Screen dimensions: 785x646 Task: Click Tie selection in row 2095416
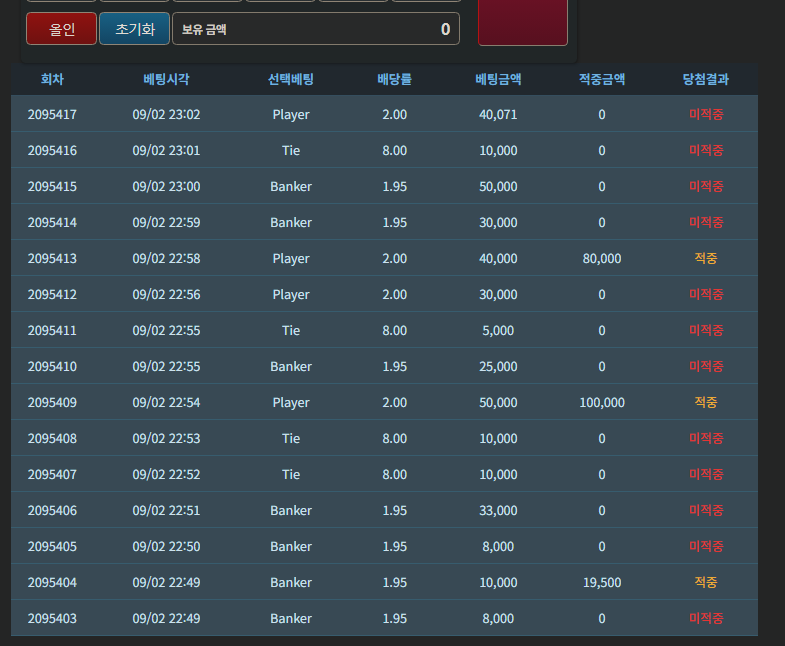point(291,151)
